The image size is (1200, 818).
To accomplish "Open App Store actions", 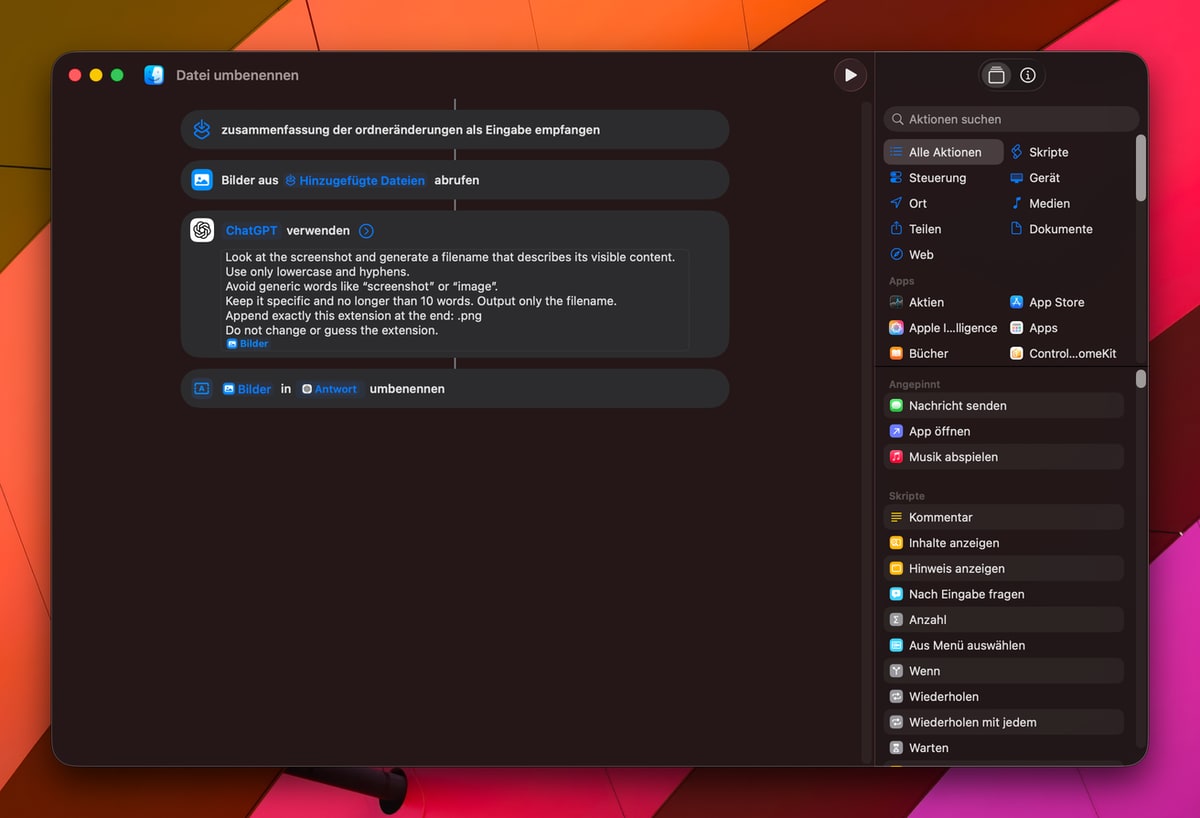I will 1055,302.
